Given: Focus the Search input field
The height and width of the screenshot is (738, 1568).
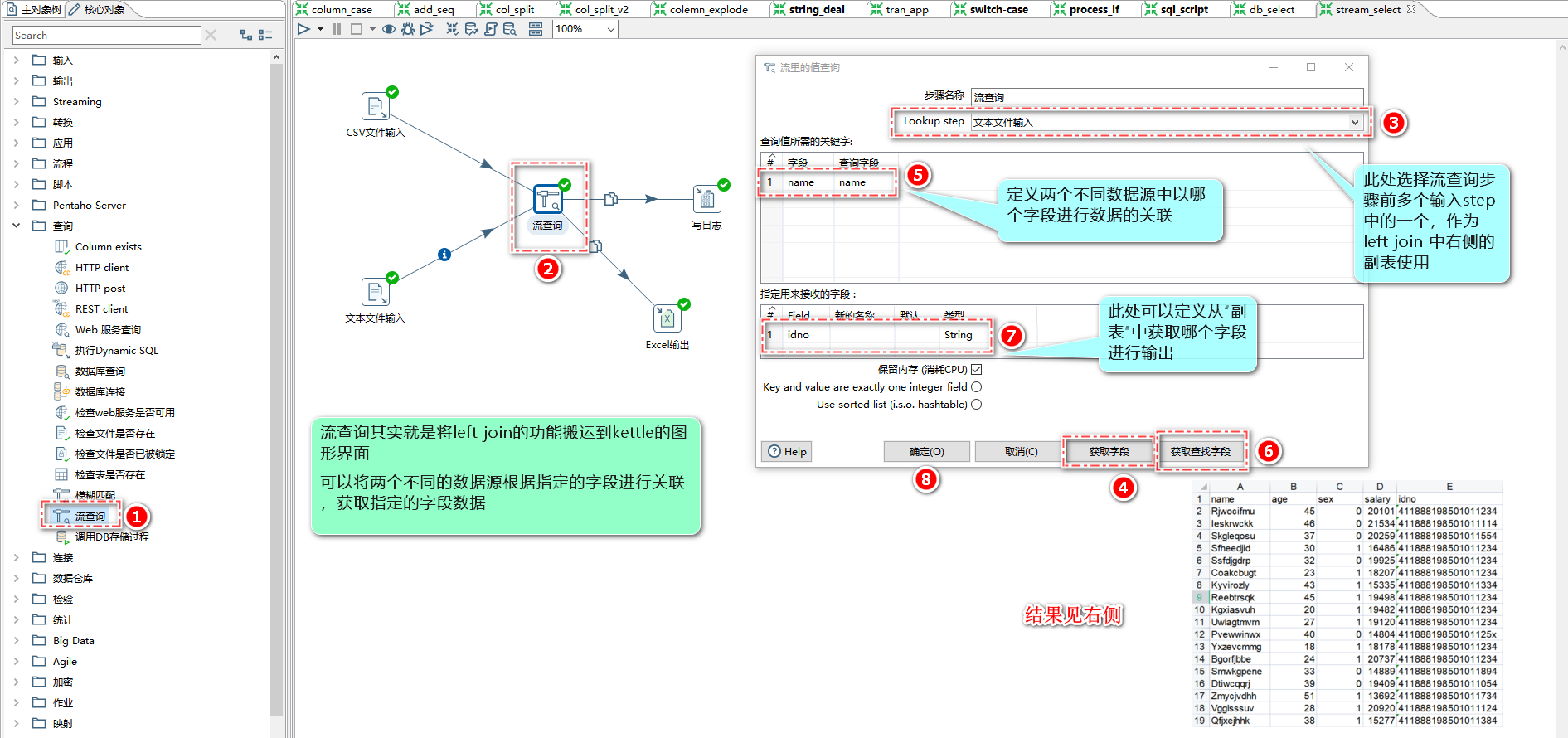Looking at the screenshot, I should coord(106,35).
